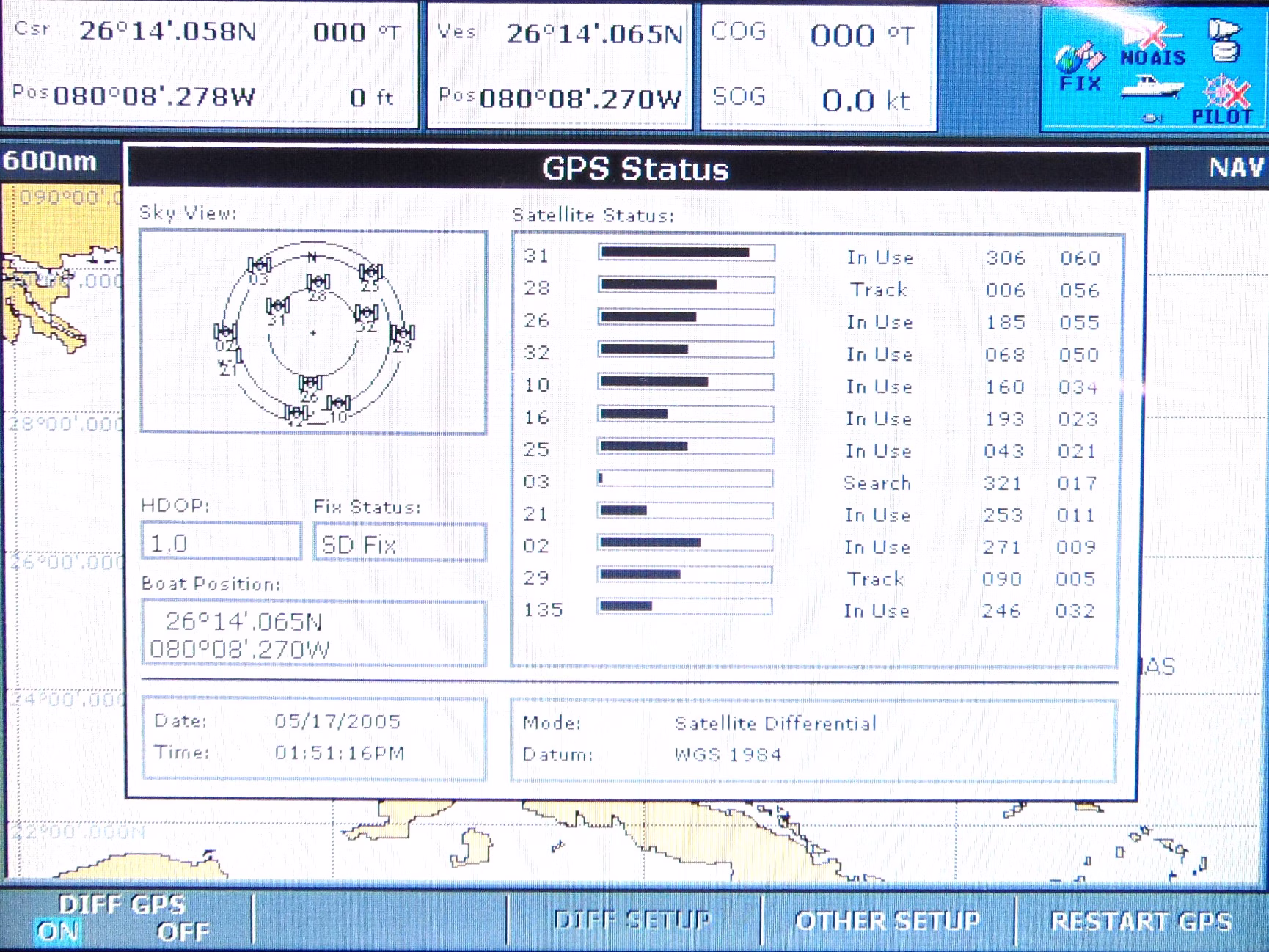Image resolution: width=1269 pixels, height=952 pixels.
Task: Turn DIFF GPS OFF
Action: 183,931
